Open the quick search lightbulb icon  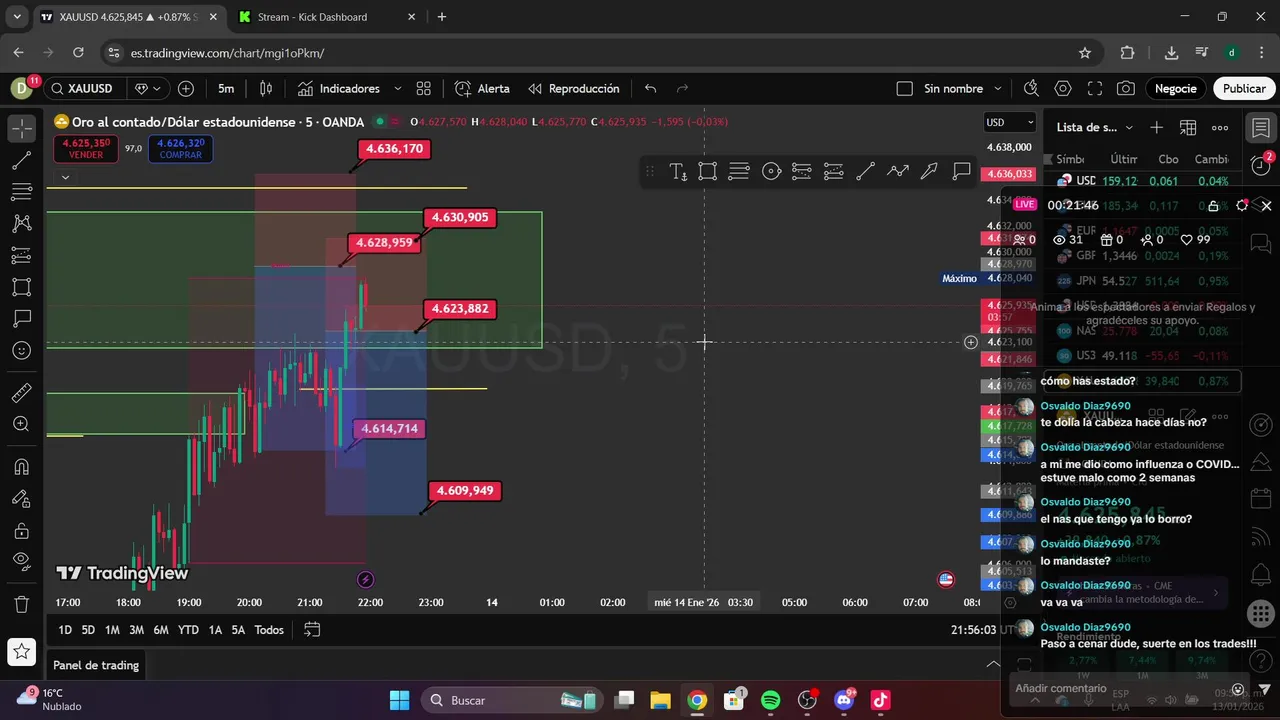tap(1031, 88)
